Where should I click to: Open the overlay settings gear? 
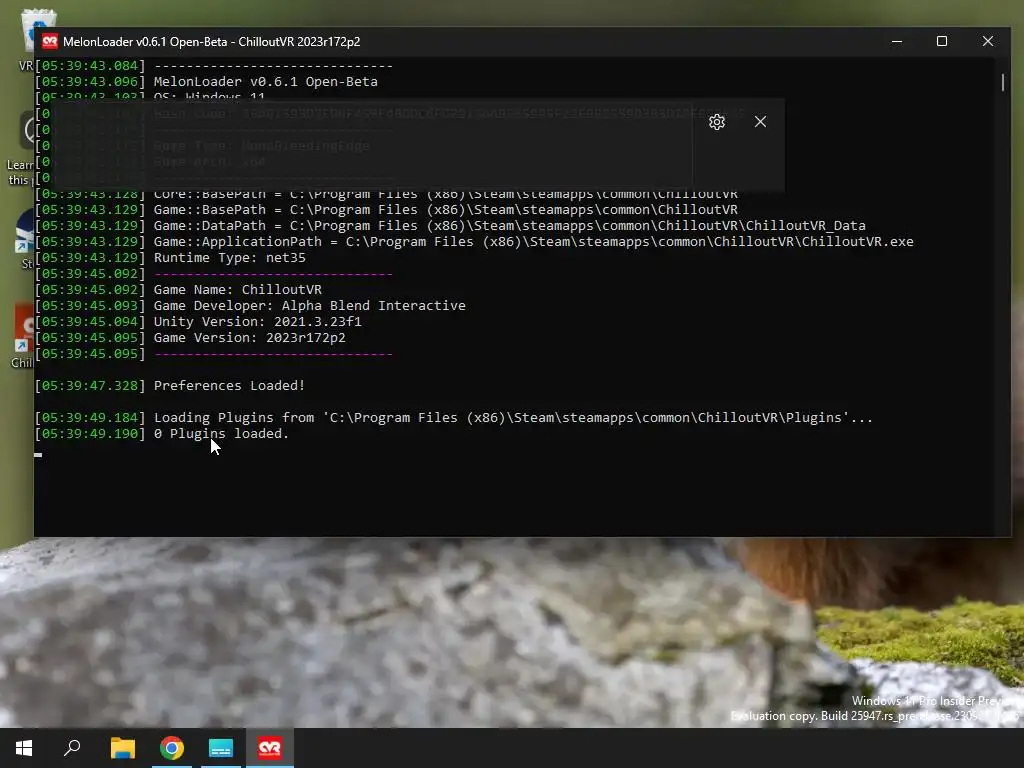(x=717, y=122)
